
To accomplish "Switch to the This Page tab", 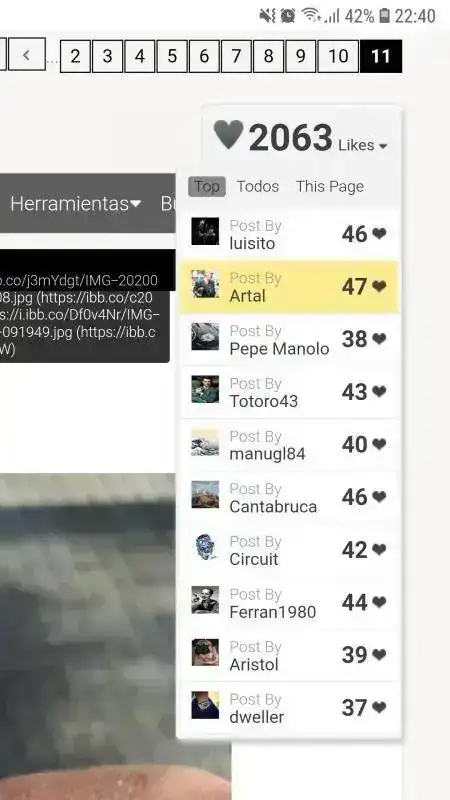I will pyautogui.click(x=330, y=187).
